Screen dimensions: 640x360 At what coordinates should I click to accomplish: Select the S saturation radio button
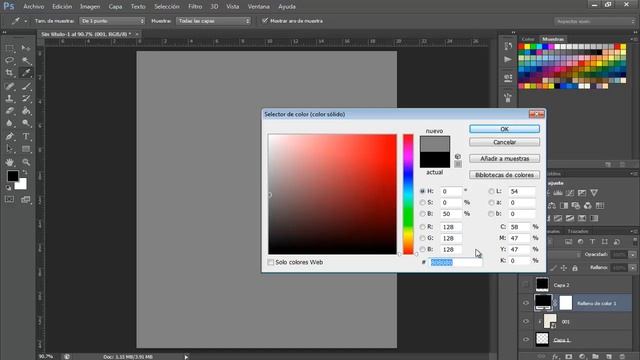(x=422, y=202)
